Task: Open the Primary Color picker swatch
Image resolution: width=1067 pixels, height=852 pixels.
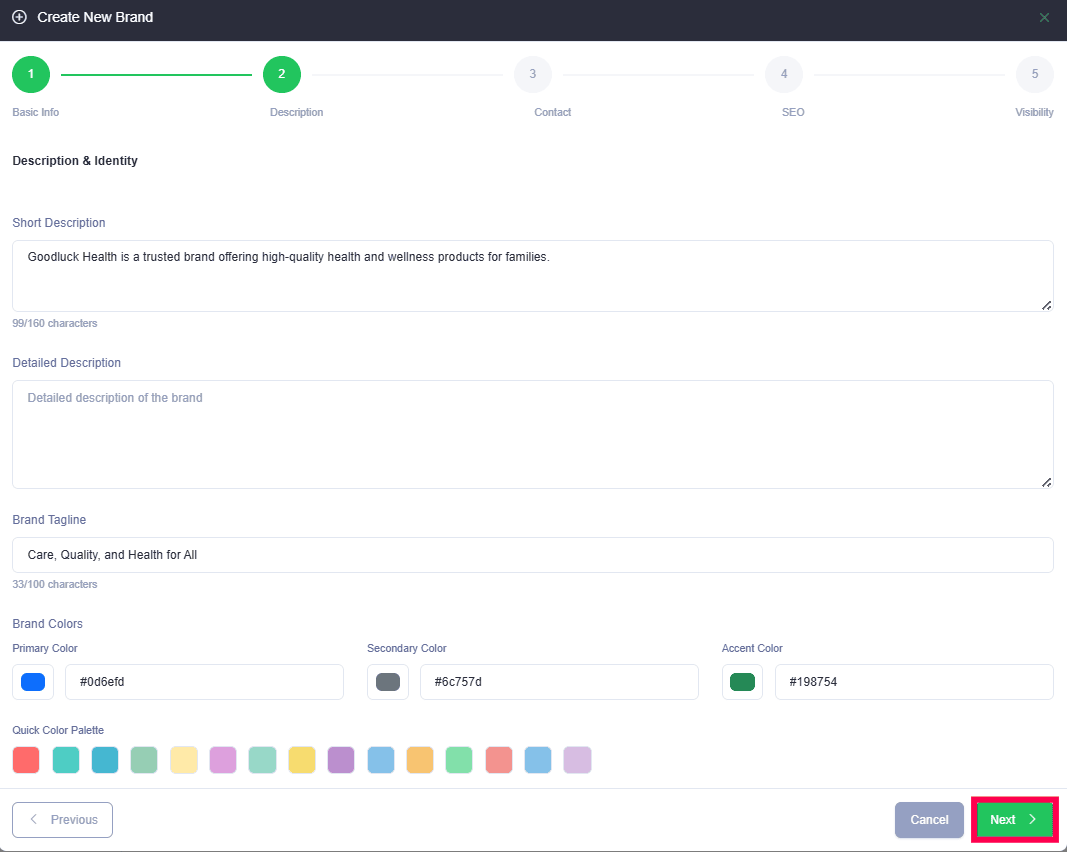Action: coord(33,682)
